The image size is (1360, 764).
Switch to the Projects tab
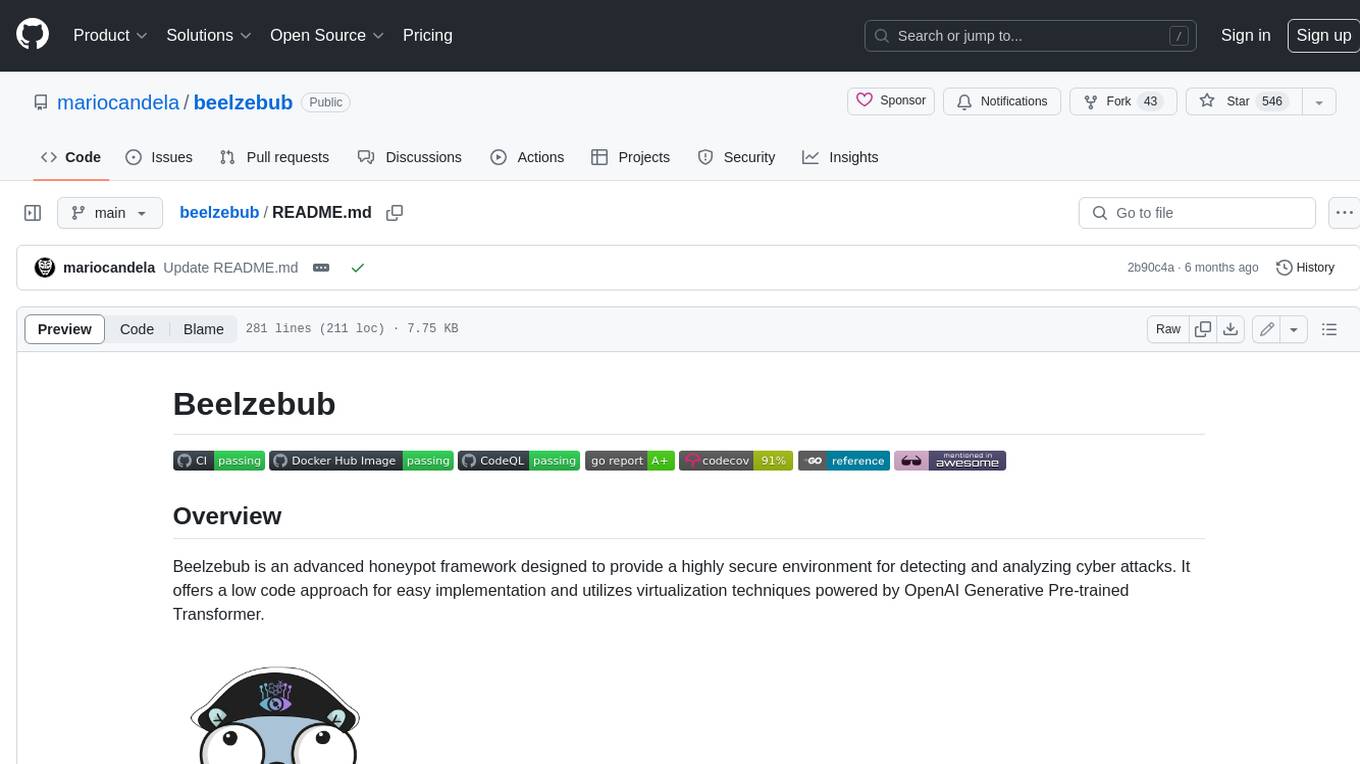point(631,157)
